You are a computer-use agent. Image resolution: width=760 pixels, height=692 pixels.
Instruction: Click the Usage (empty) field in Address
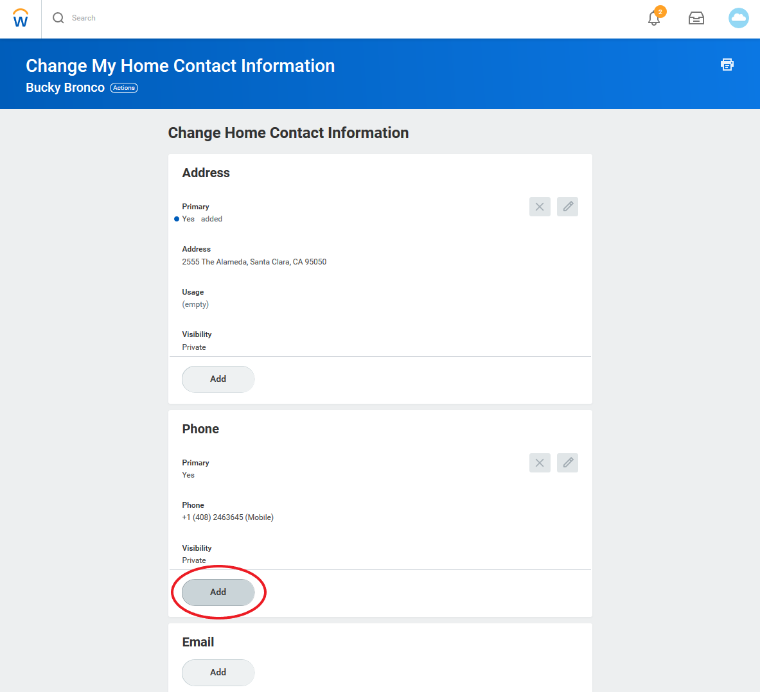click(195, 304)
